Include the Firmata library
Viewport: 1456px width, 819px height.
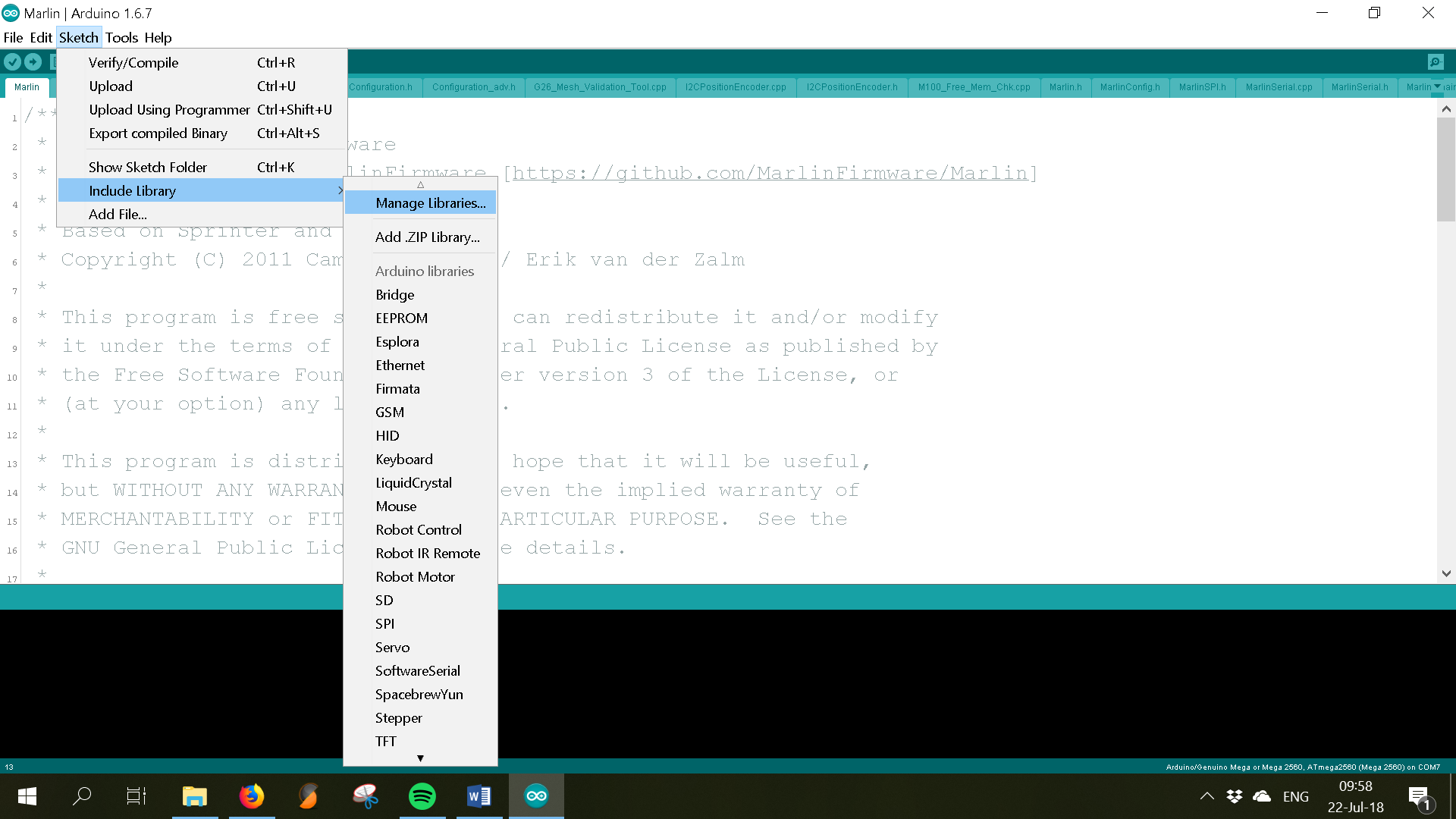coord(421,389)
